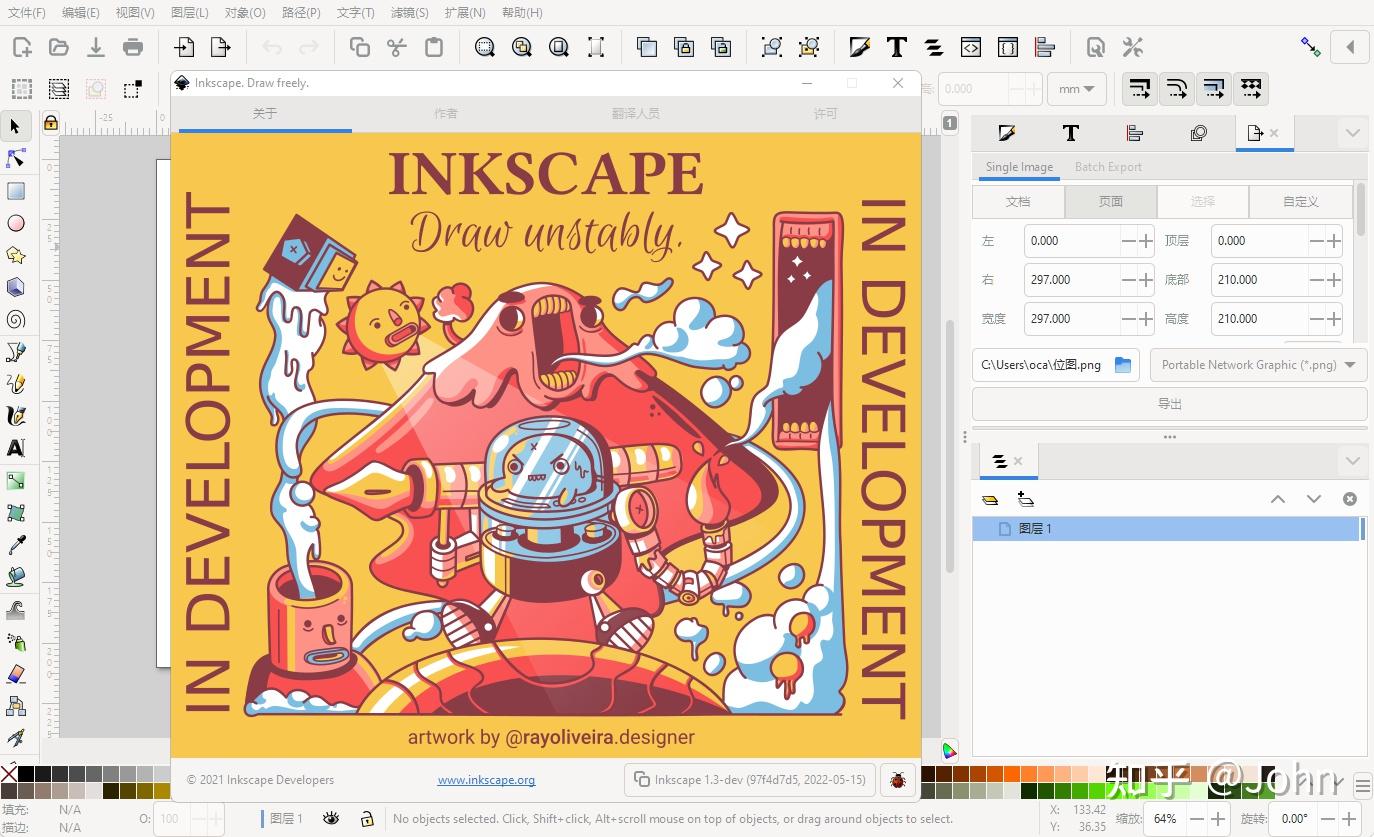Select the Star/Polygon tool
This screenshot has width=1374, height=837.
(x=15, y=255)
